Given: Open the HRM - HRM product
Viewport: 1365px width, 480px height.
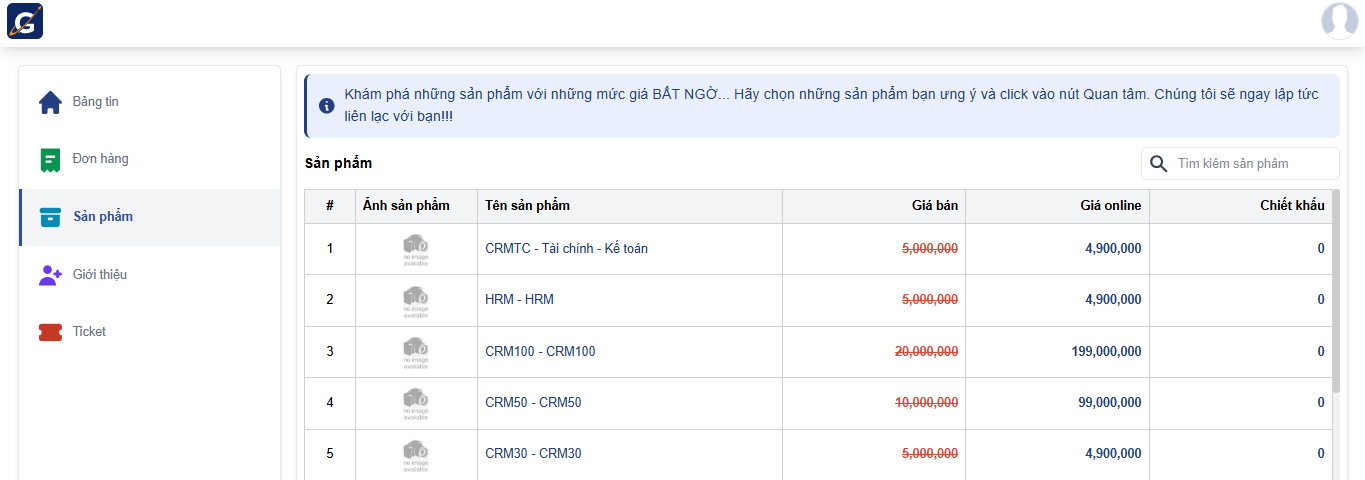Looking at the screenshot, I should pos(519,299).
